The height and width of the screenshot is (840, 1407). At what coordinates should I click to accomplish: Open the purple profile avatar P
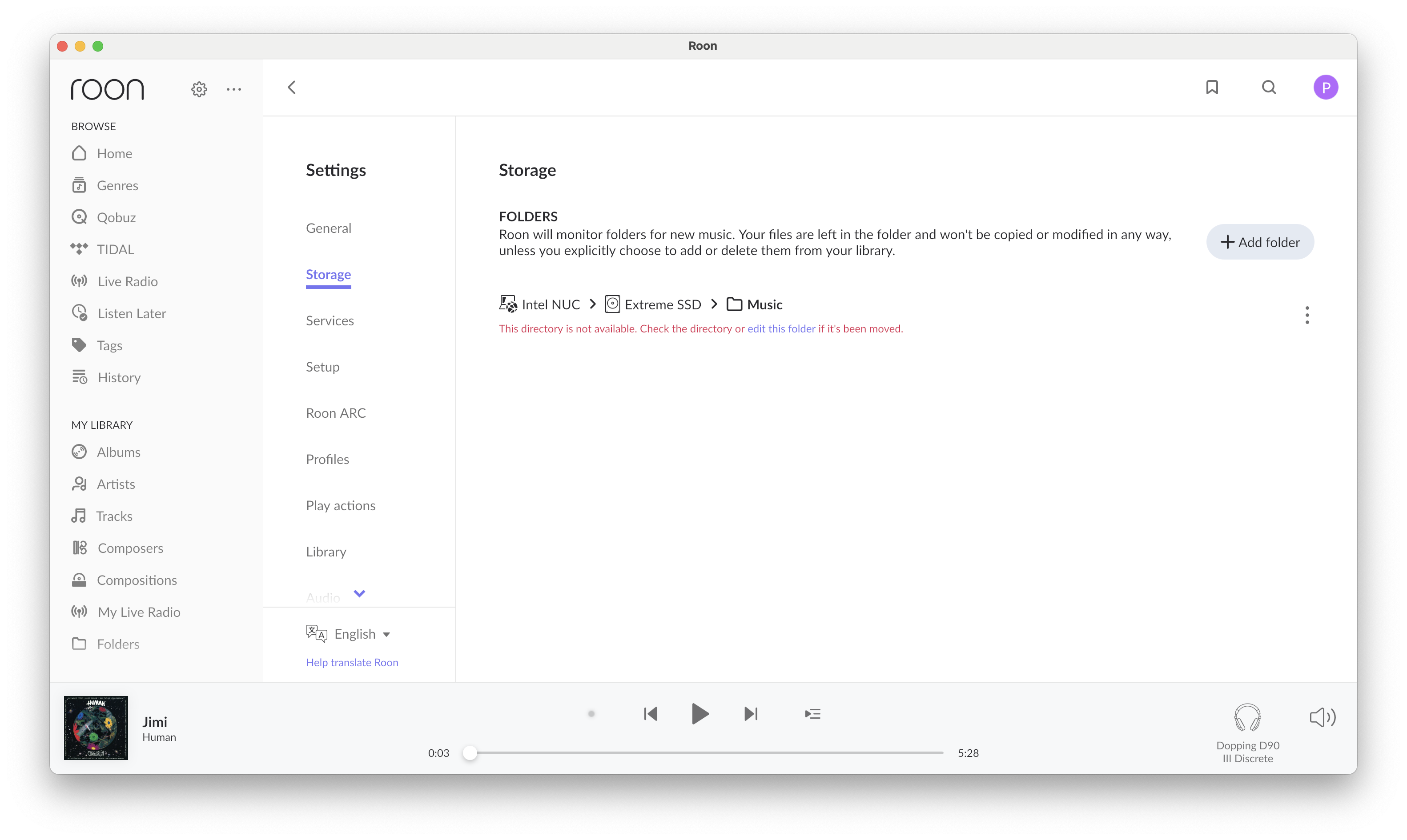(x=1326, y=87)
